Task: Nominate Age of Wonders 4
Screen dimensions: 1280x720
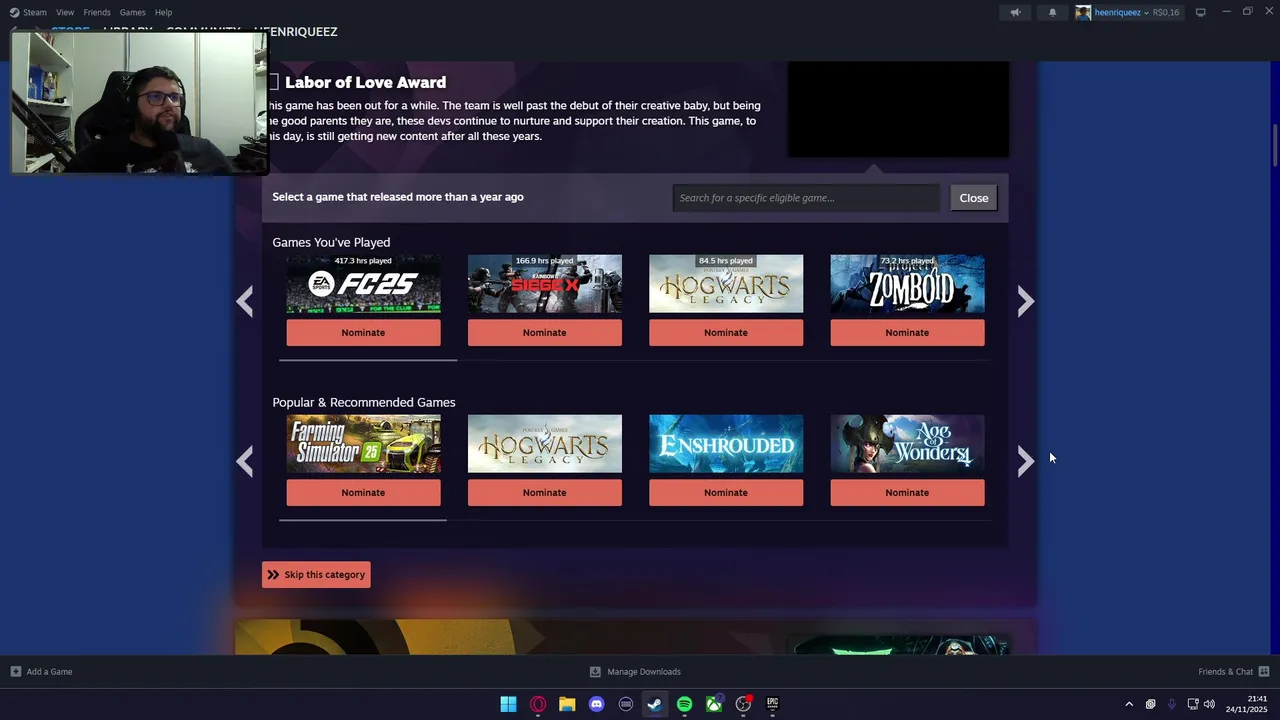Action: coord(907,492)
